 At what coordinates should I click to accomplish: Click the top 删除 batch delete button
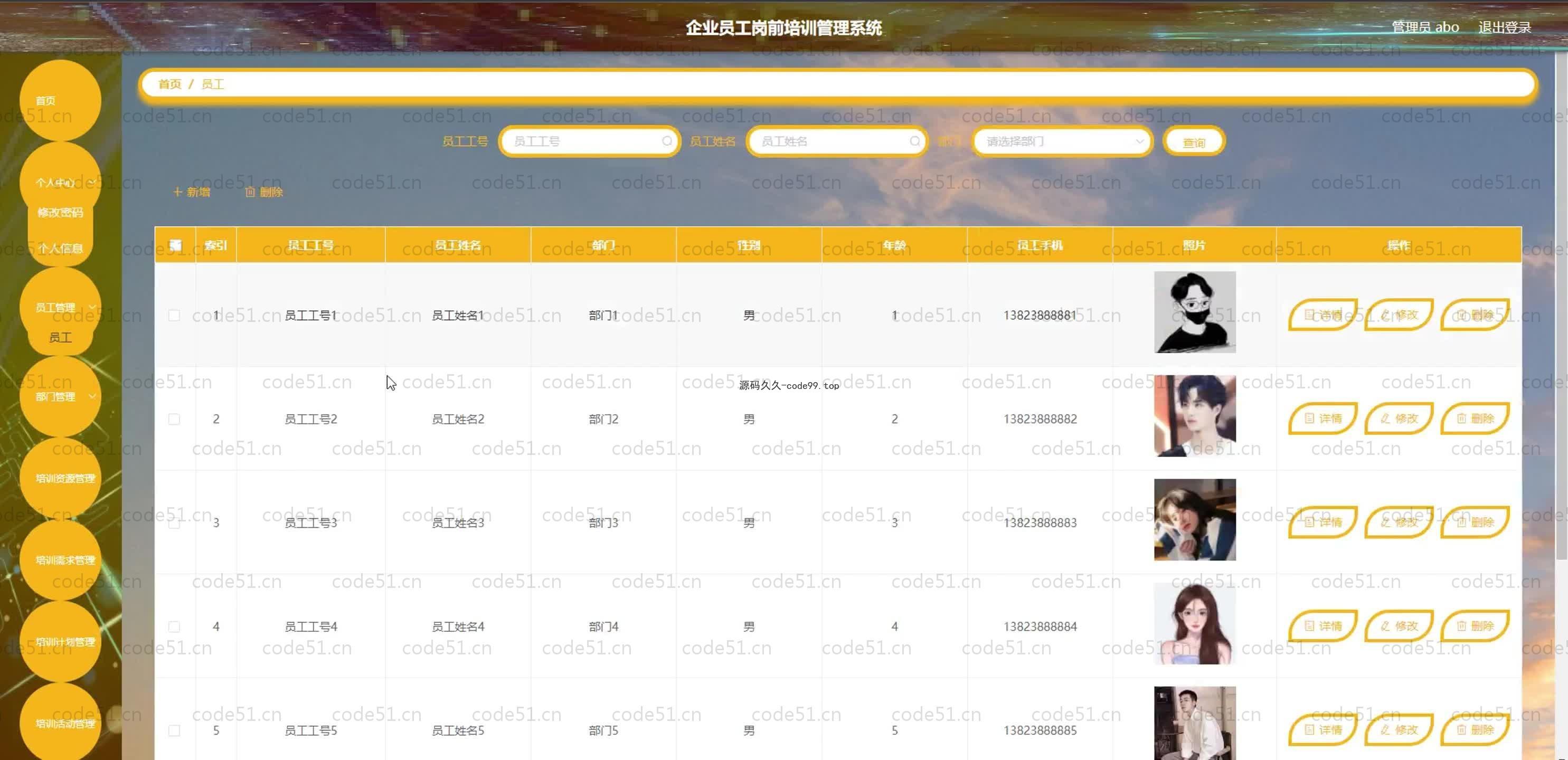(x=263, y=192)
